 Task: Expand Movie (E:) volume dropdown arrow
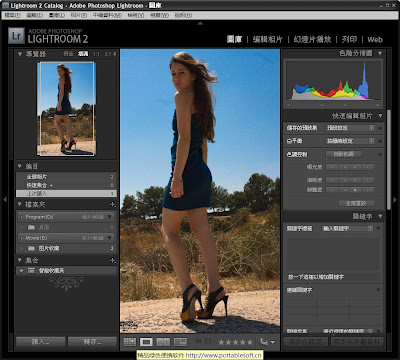pos(109,238)
